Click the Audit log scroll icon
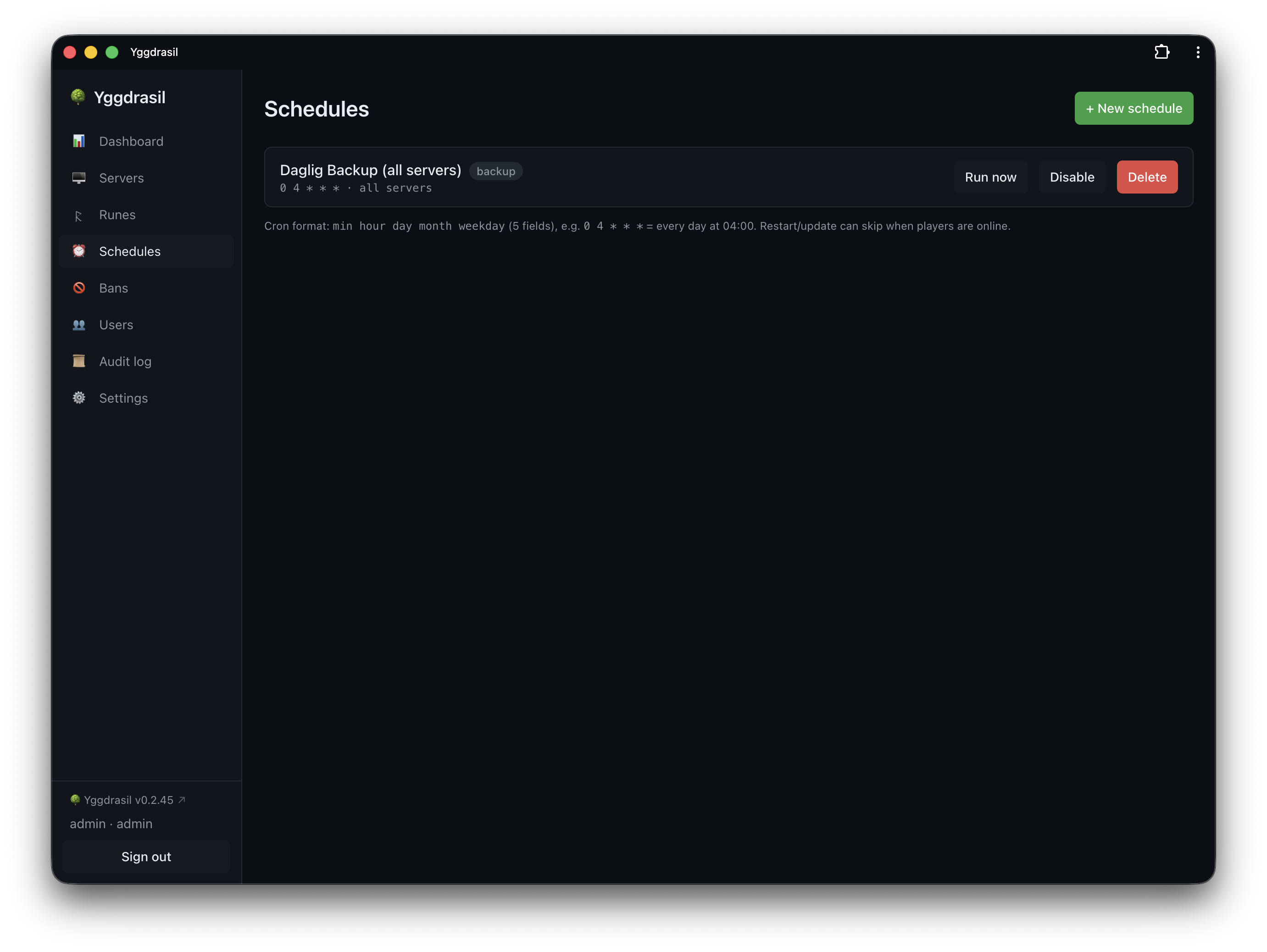1267x952 pixels. pos(79,361)
